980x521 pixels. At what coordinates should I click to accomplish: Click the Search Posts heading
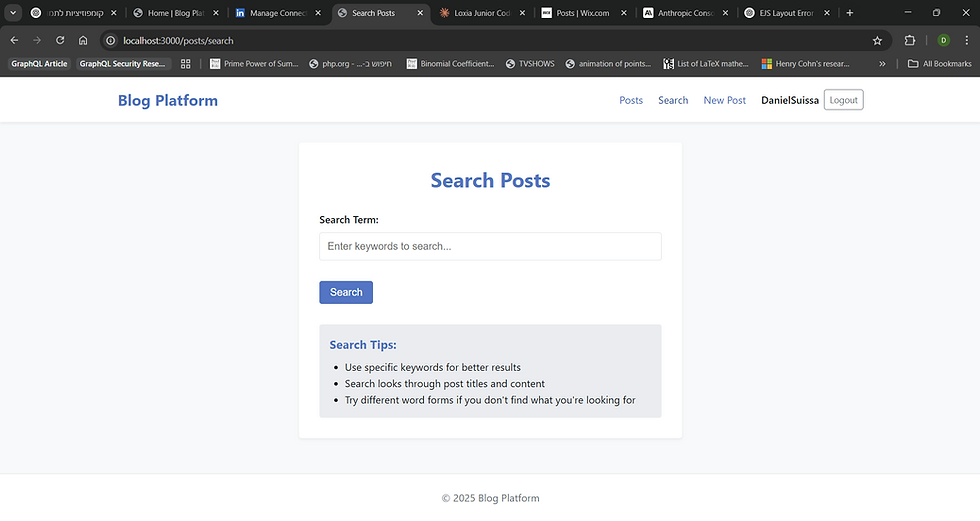pyautogui.click(x=490, y=181)
